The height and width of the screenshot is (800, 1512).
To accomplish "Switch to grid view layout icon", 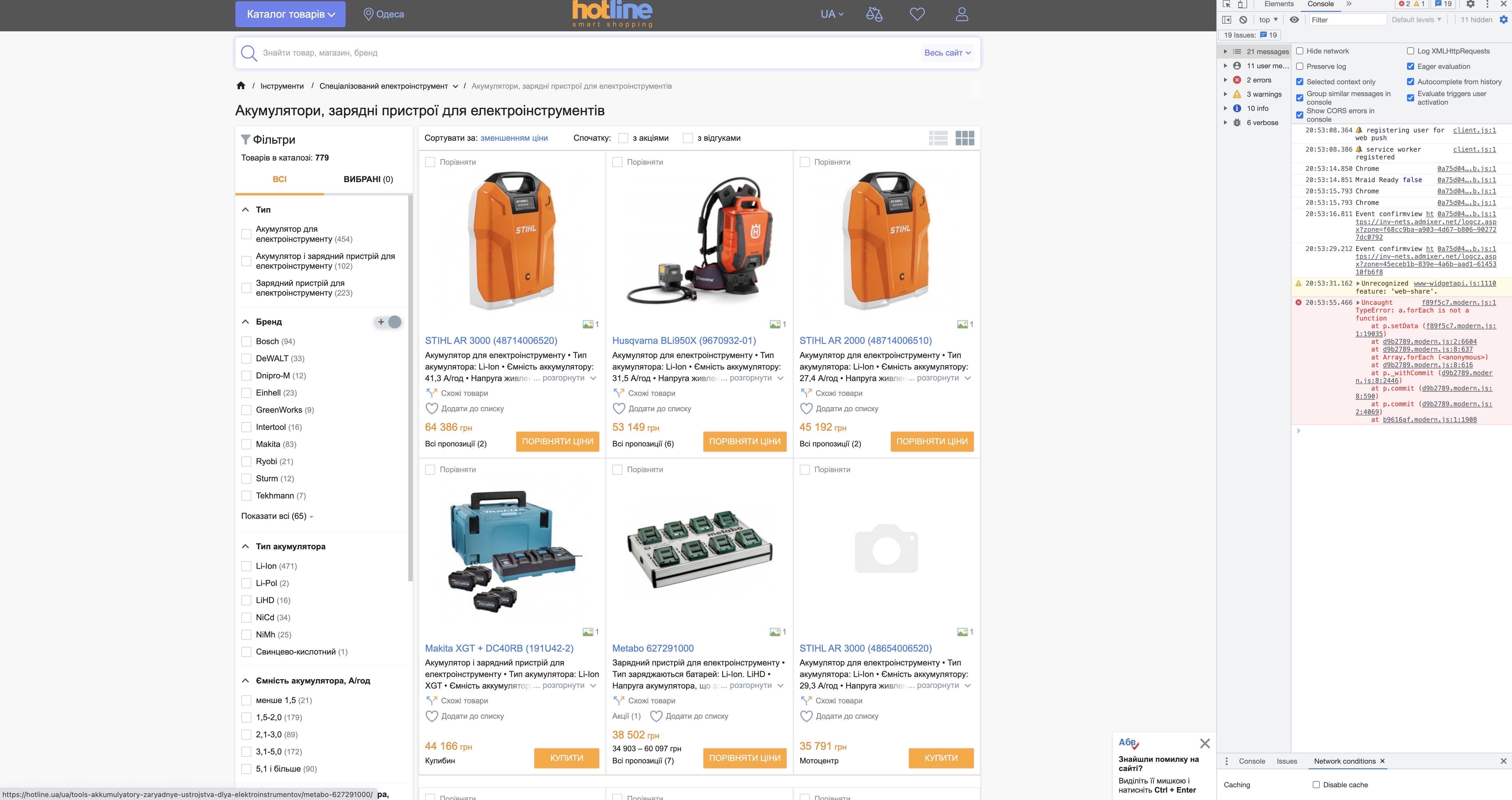I will tap(964, 138).
